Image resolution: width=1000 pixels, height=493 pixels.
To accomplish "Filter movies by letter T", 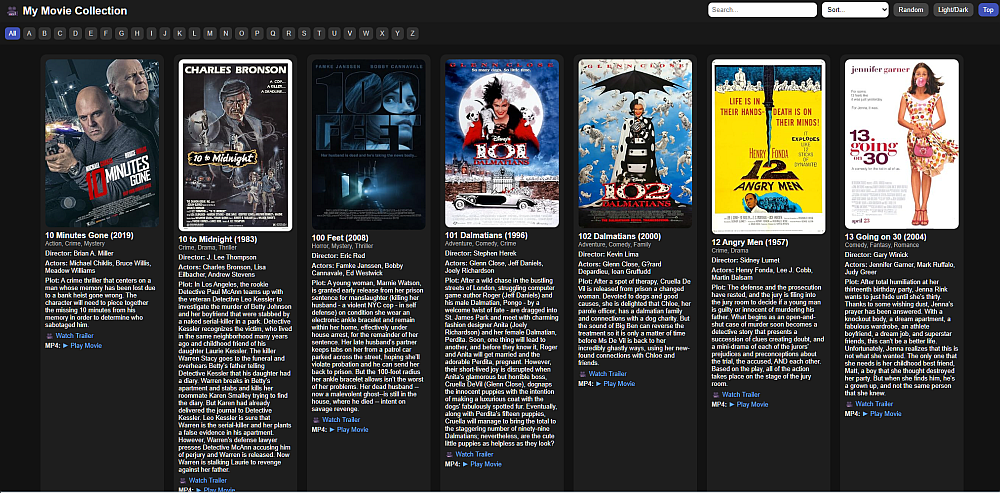I will point(320,34).
